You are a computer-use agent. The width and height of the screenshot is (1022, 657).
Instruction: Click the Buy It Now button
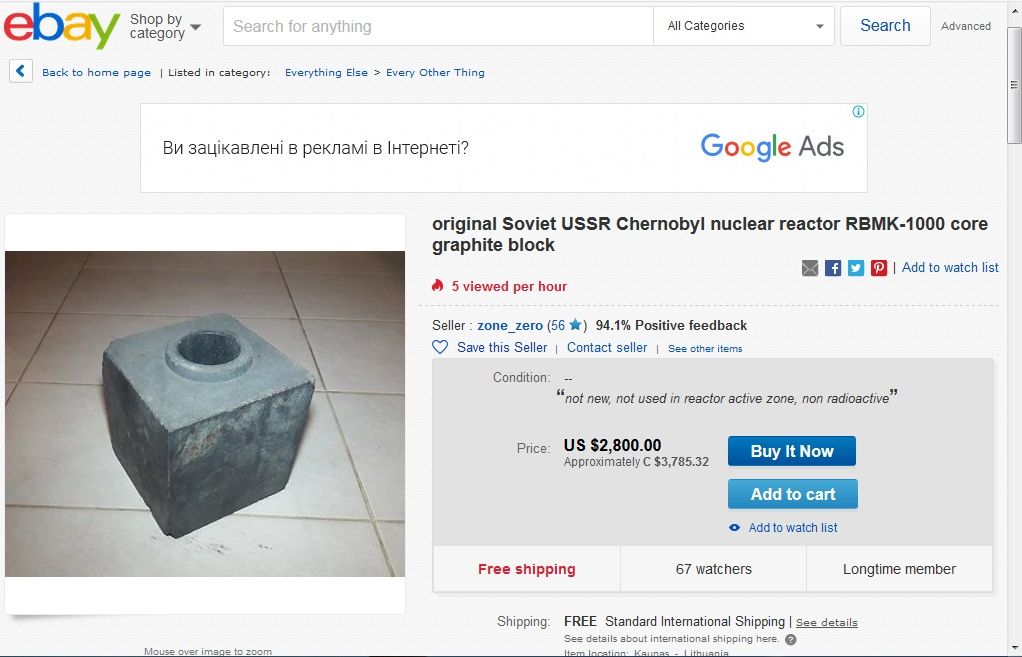click(x=792, y=451)
